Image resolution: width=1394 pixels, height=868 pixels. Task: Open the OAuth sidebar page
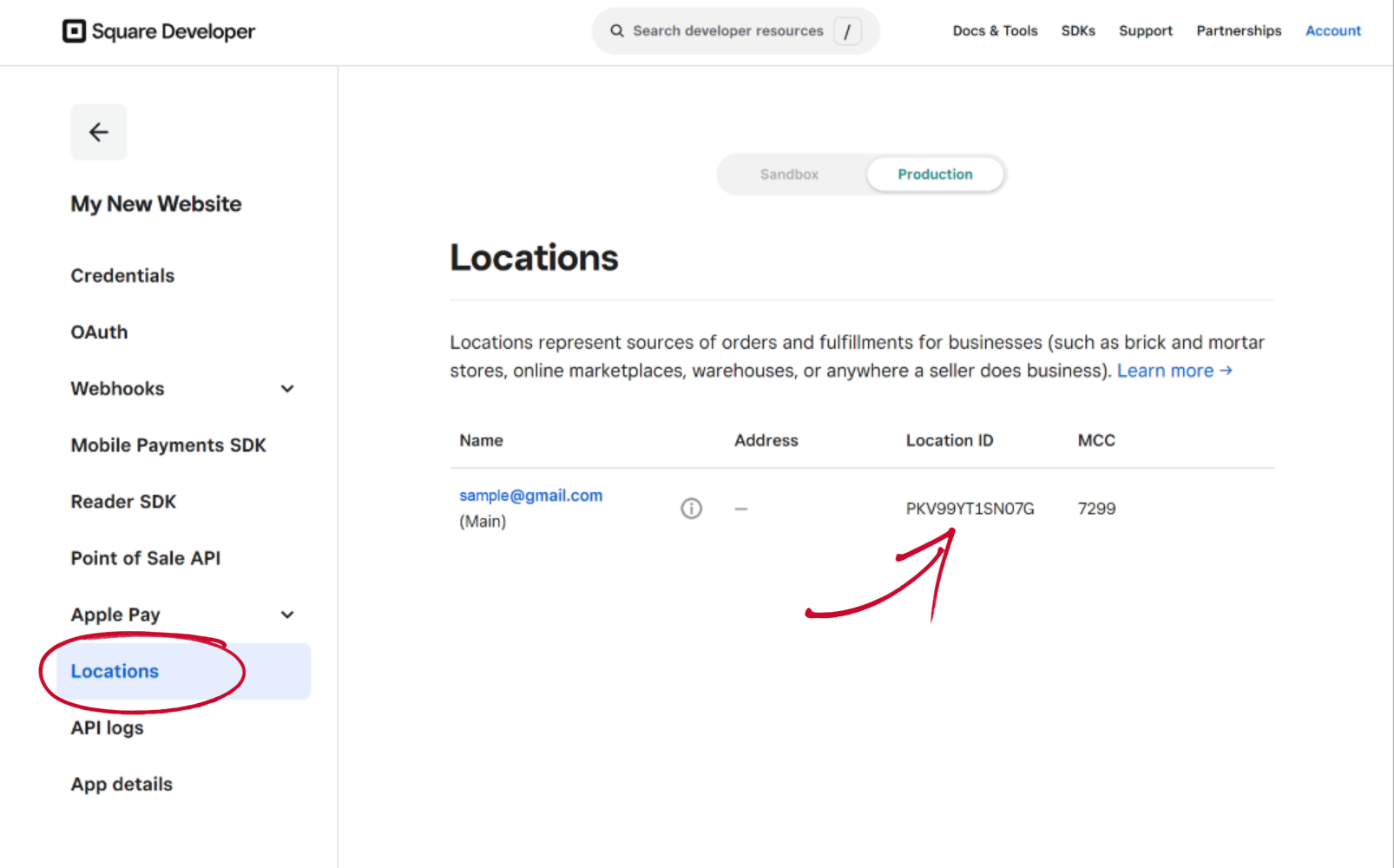[x=99, y=332]
